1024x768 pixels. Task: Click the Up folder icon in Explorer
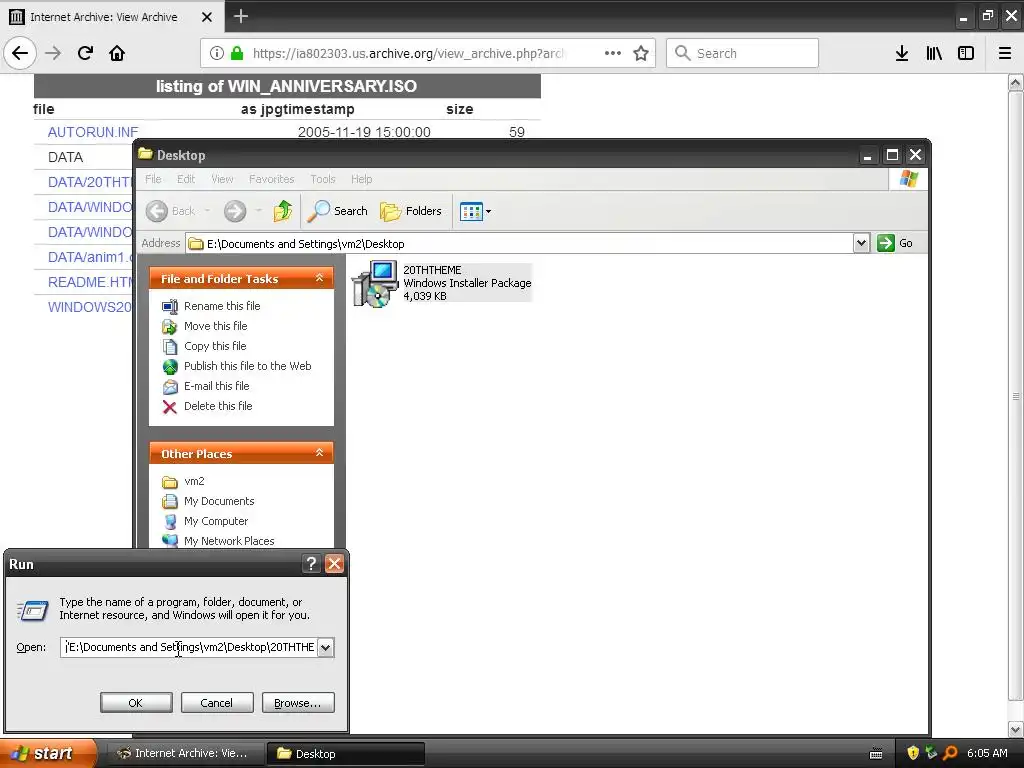click(283, 211)
